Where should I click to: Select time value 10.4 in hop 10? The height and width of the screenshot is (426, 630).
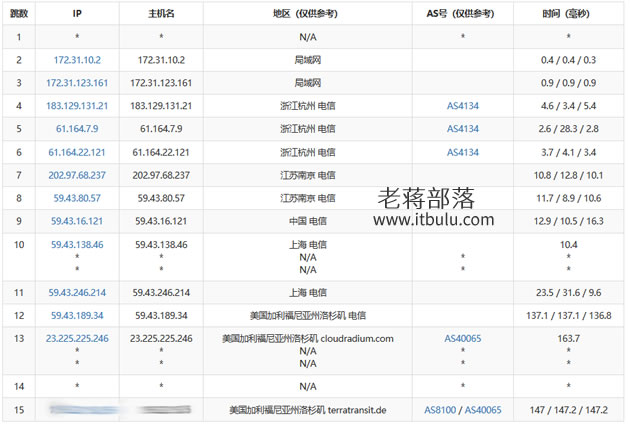coord(569,244)
